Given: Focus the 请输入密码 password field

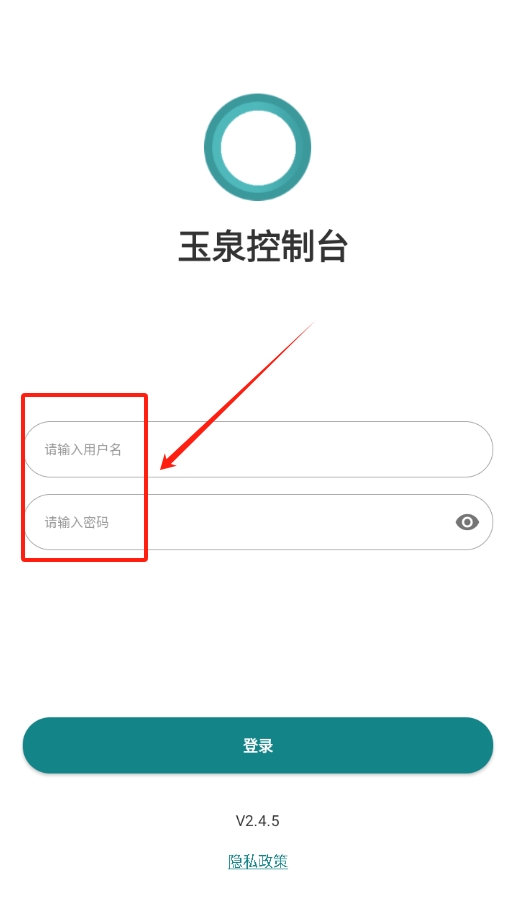Looking at the screenshot, I should click(258, 522).
